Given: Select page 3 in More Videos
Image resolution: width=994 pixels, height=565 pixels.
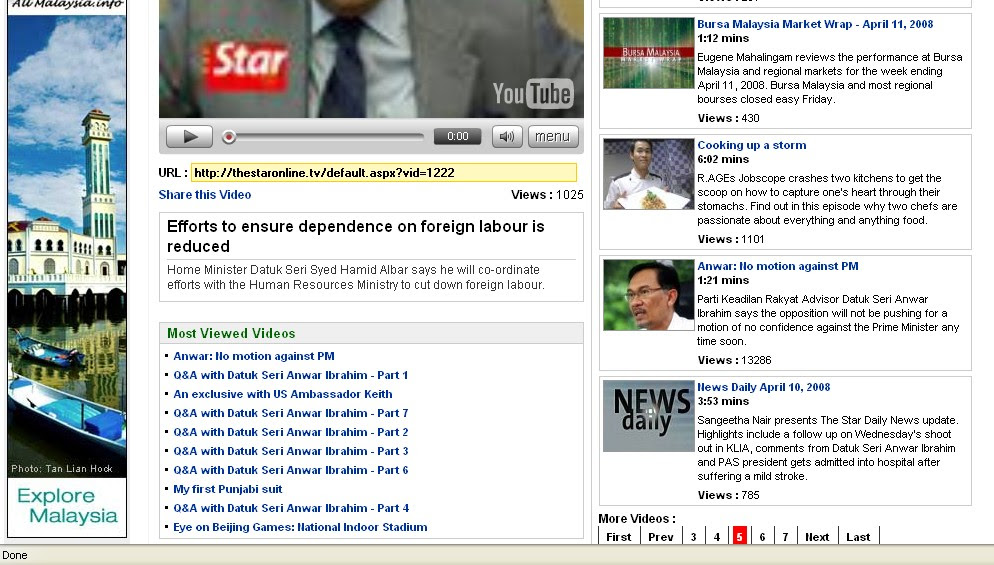Looking at the screenshot, I should (694, 536).
